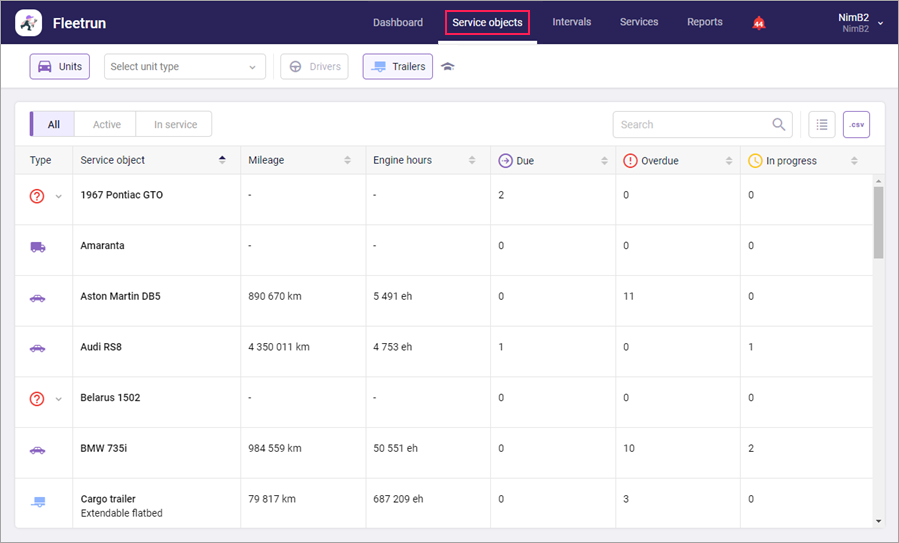Click the truck icon for Amaranta

pos(37,246)
